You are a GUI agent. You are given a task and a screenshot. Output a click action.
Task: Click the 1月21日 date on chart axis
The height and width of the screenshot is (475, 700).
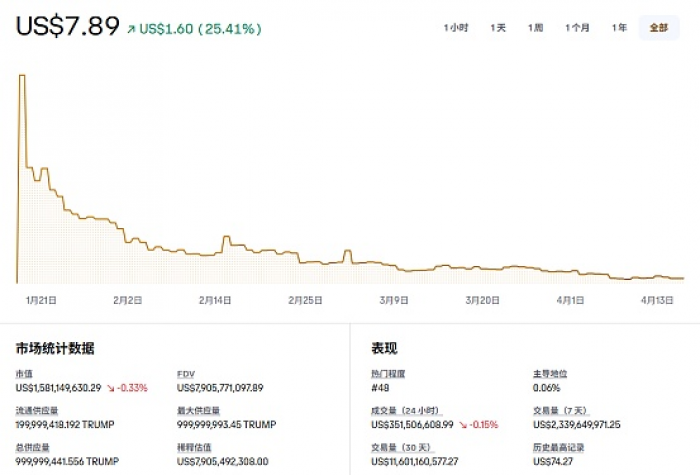coord(41,299)
